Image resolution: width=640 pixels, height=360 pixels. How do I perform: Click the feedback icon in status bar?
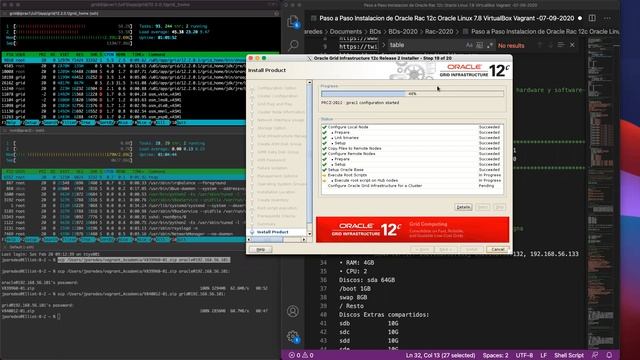coord(595,356)
